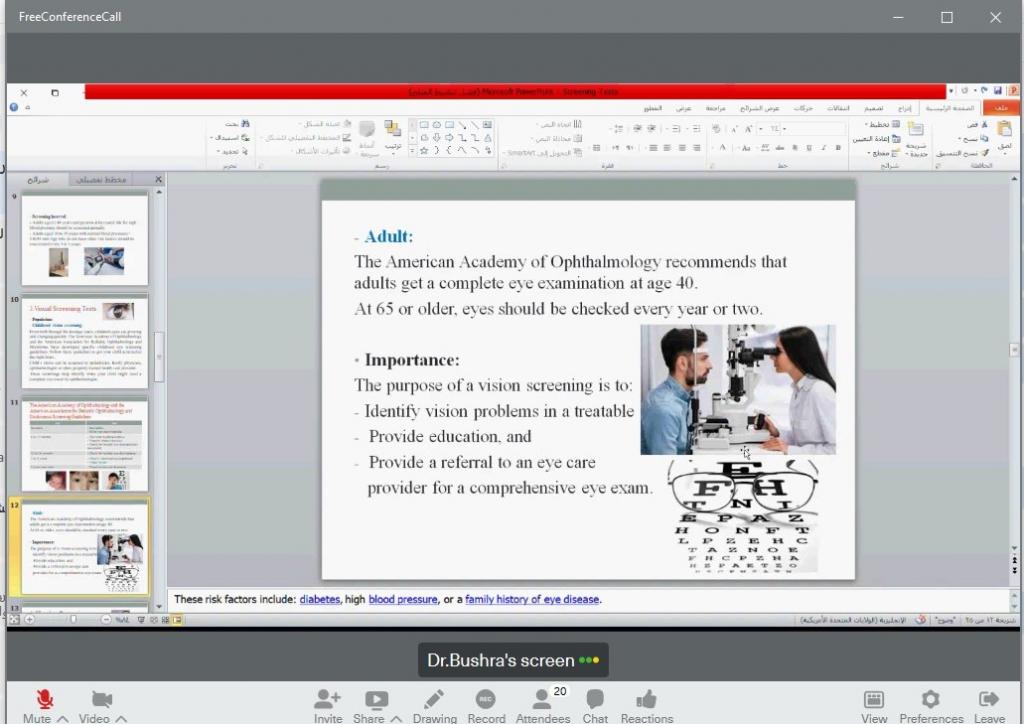Viewport: 1024px width, 724px height.
Task: Expand the chevron next to Video
Action: (x=121, y=719)
